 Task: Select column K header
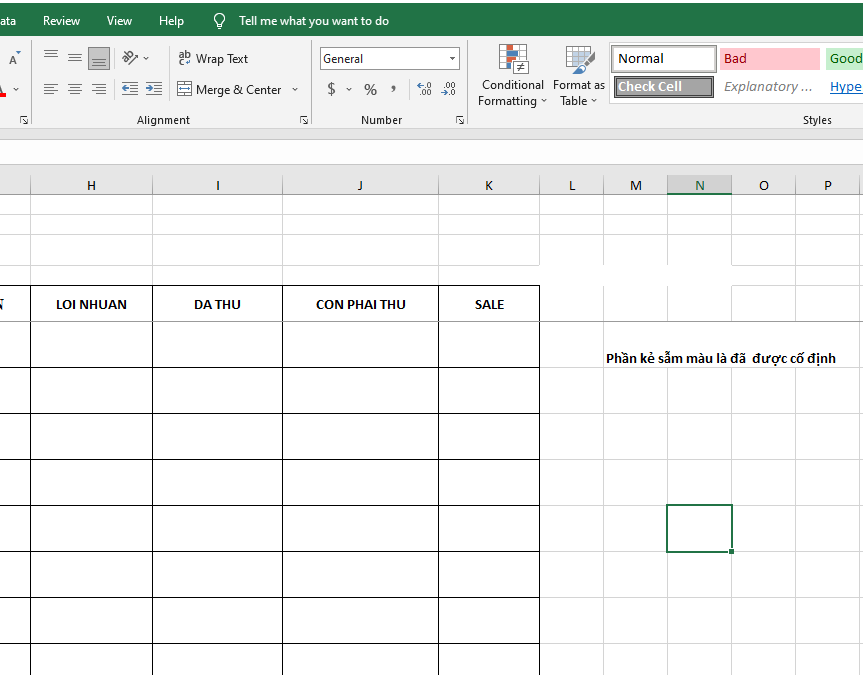pyautogui.click(x=489, y=186)
